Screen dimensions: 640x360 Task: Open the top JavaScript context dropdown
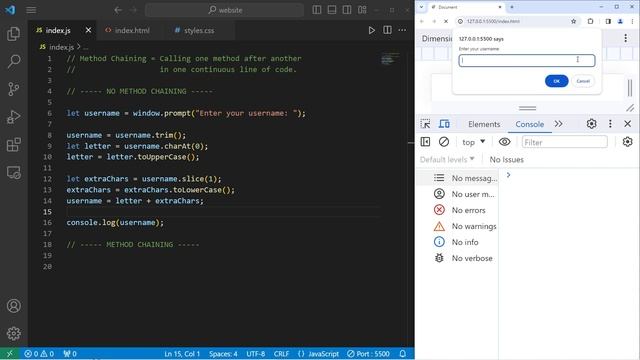473,142
